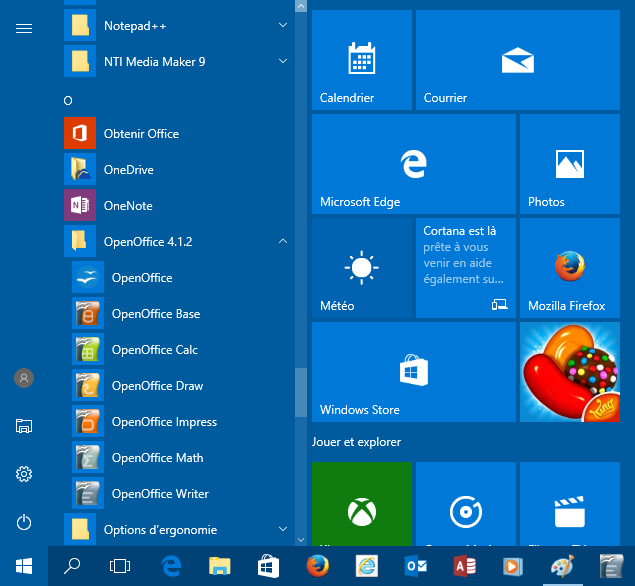Open File Explorer on the taskbar

[220, 566]
